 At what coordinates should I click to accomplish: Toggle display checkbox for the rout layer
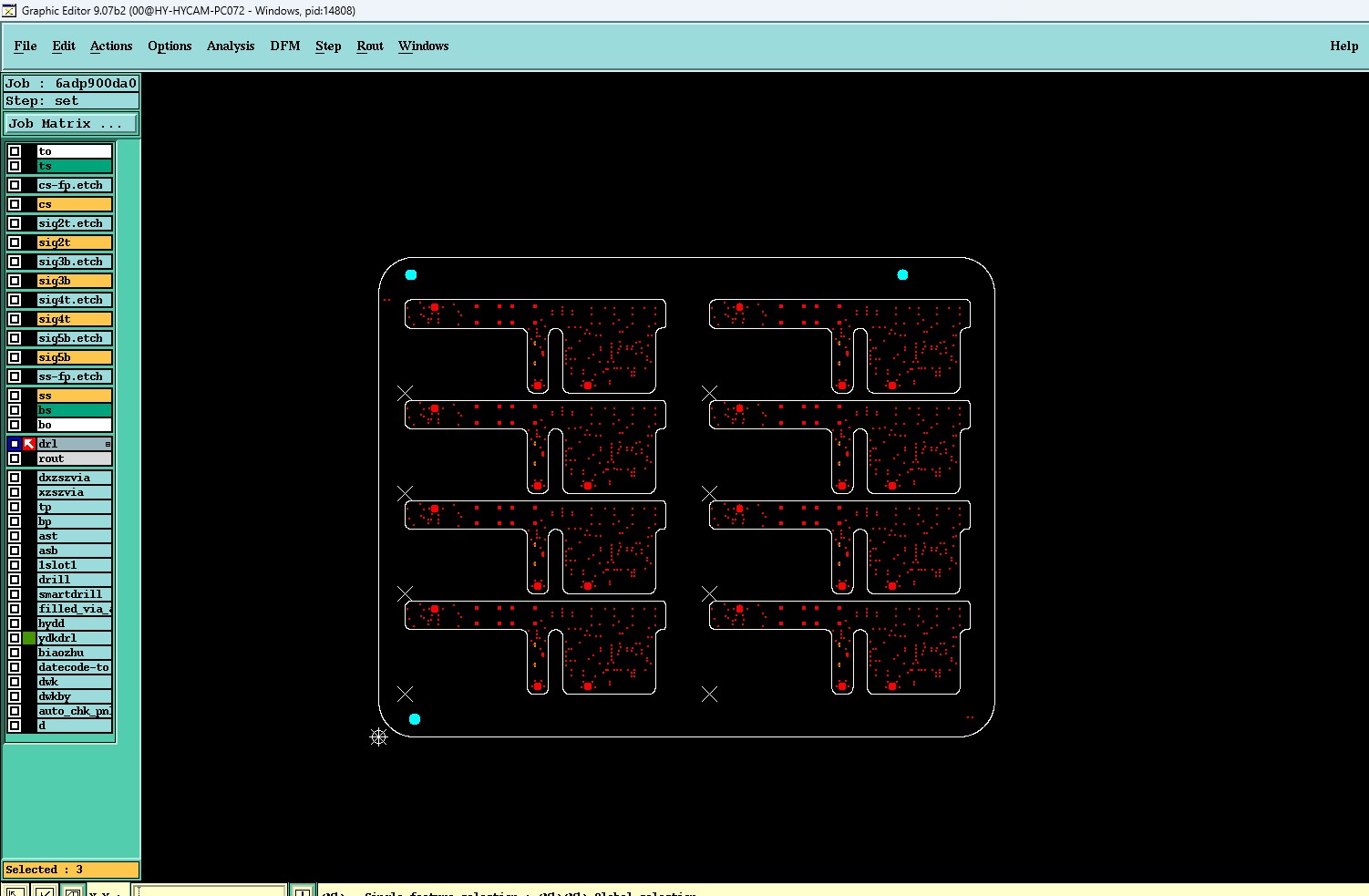pos(15,458)
